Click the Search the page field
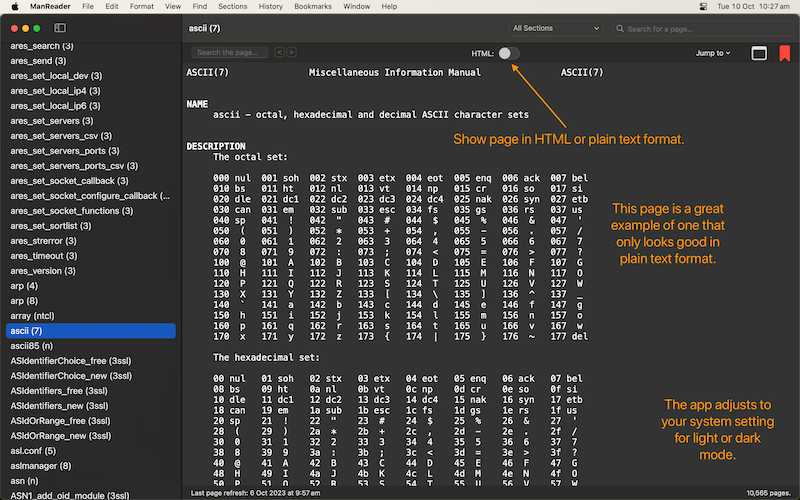 (x=230, y=52)
